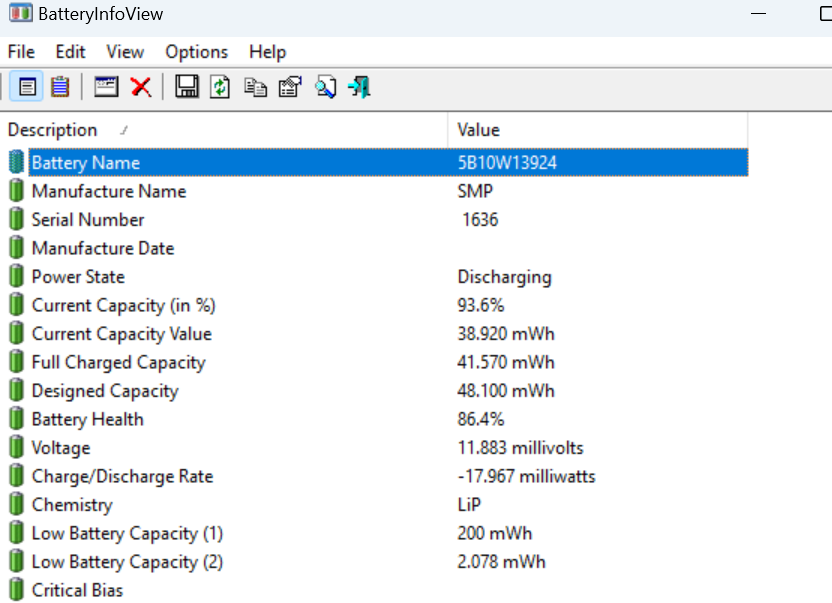Copy selected items via toolbar copy icon

[255, 87]
